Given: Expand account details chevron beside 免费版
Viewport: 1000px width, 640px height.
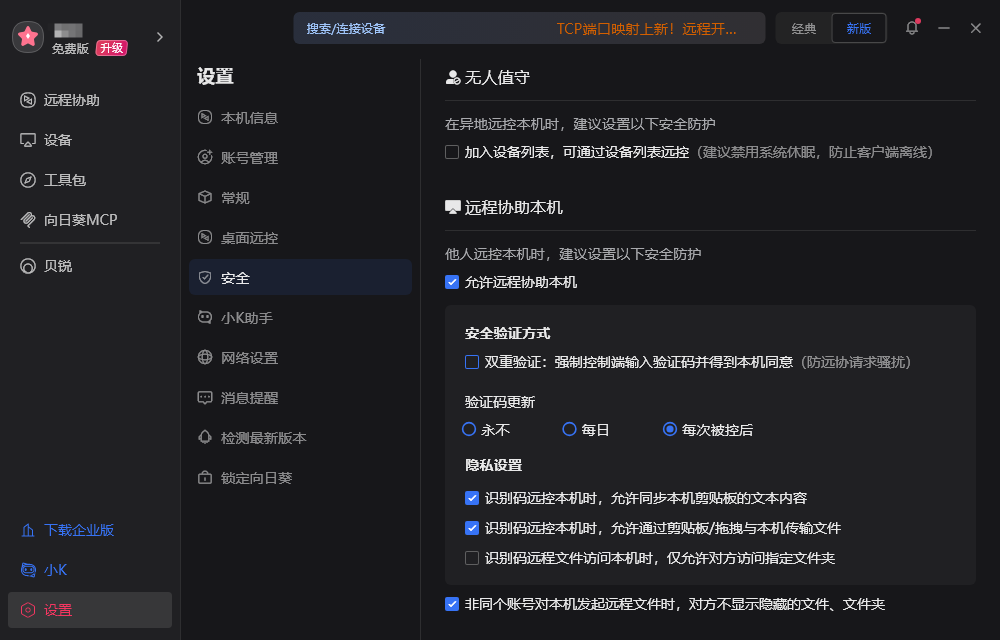Looking at the screenshot, I should click(159, 37).
